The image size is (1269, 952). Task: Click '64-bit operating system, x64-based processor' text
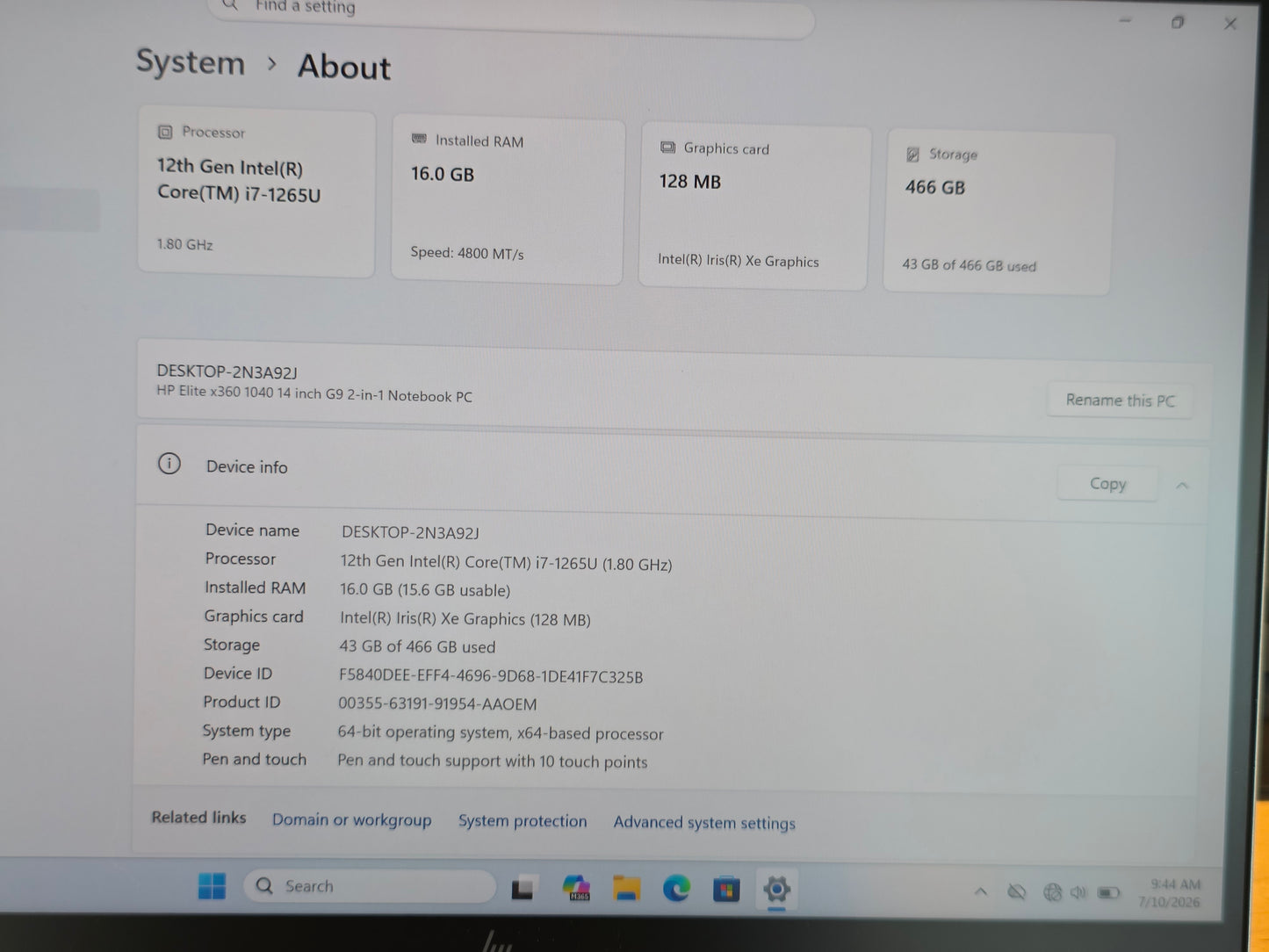501,732
